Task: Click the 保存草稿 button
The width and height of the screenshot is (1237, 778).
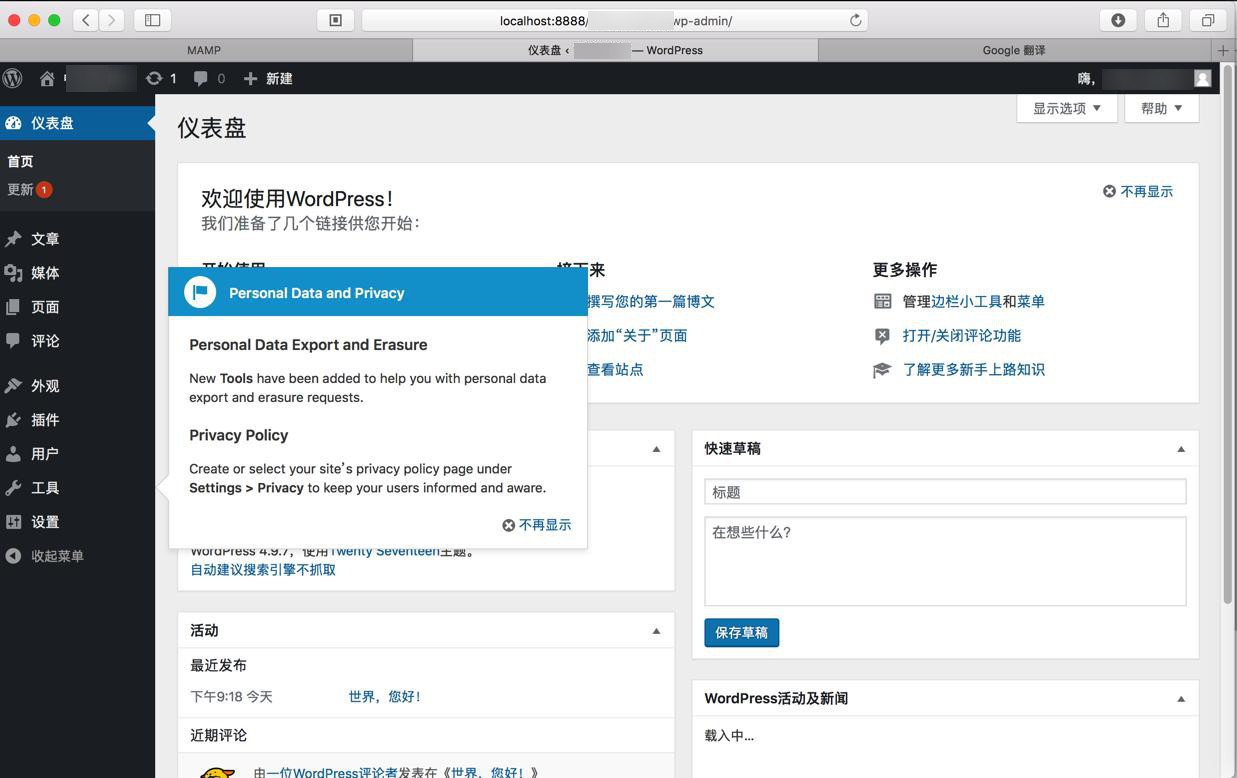Action: (x=741, y=632)
